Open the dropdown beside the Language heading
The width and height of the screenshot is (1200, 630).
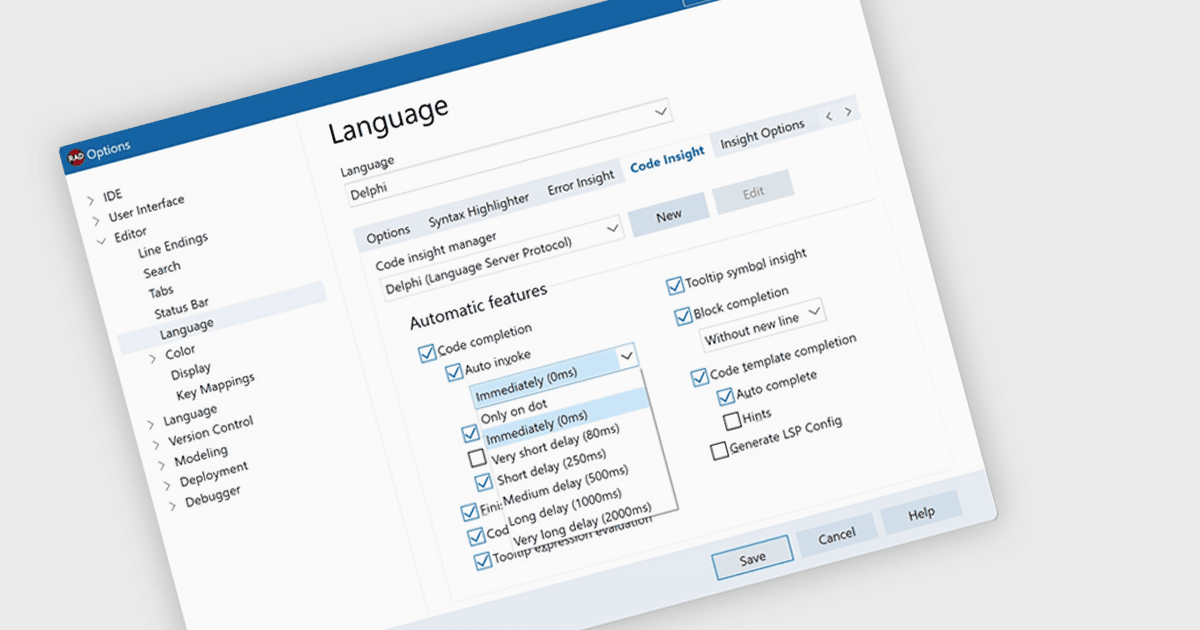661,111
